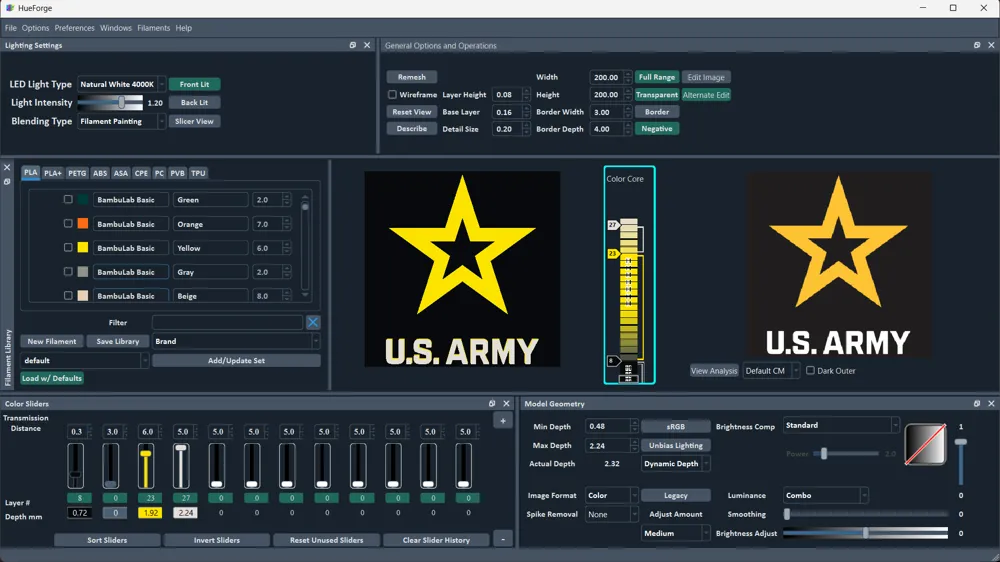Open the File menu
The image size is (1000, 562).
coord(11,28)
